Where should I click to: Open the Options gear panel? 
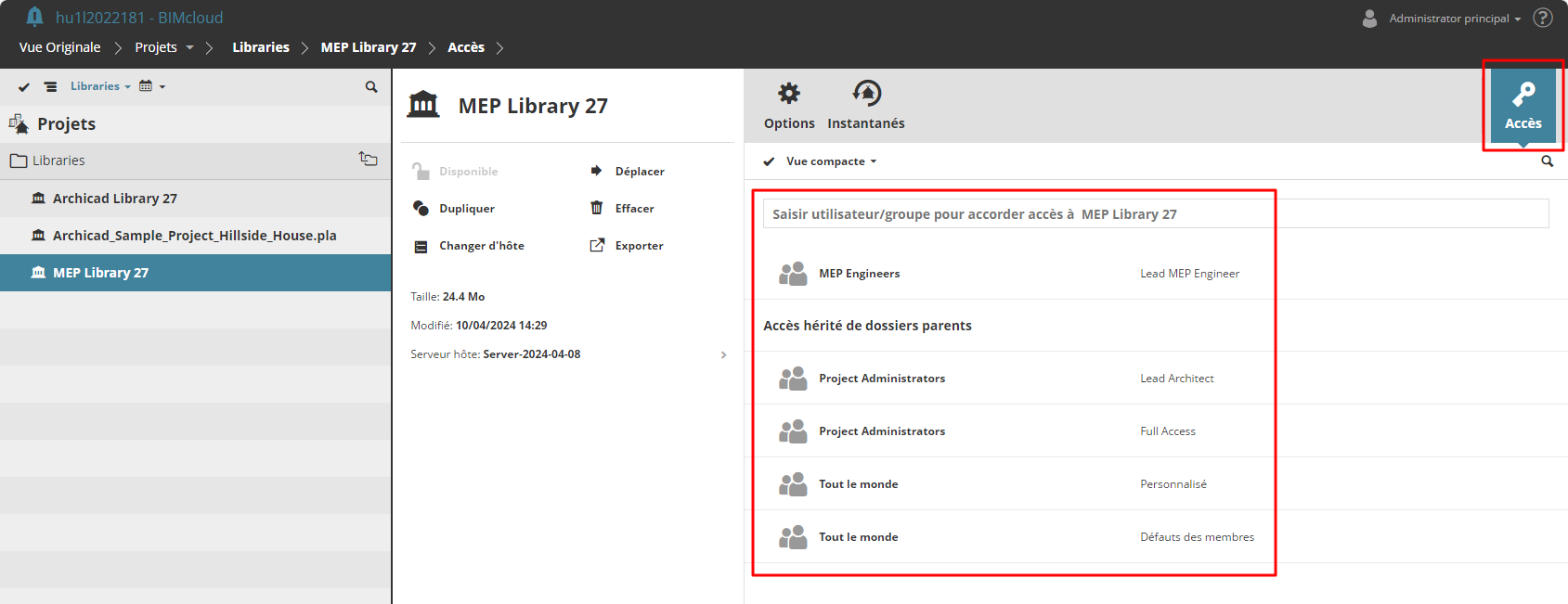coord(789,106)
